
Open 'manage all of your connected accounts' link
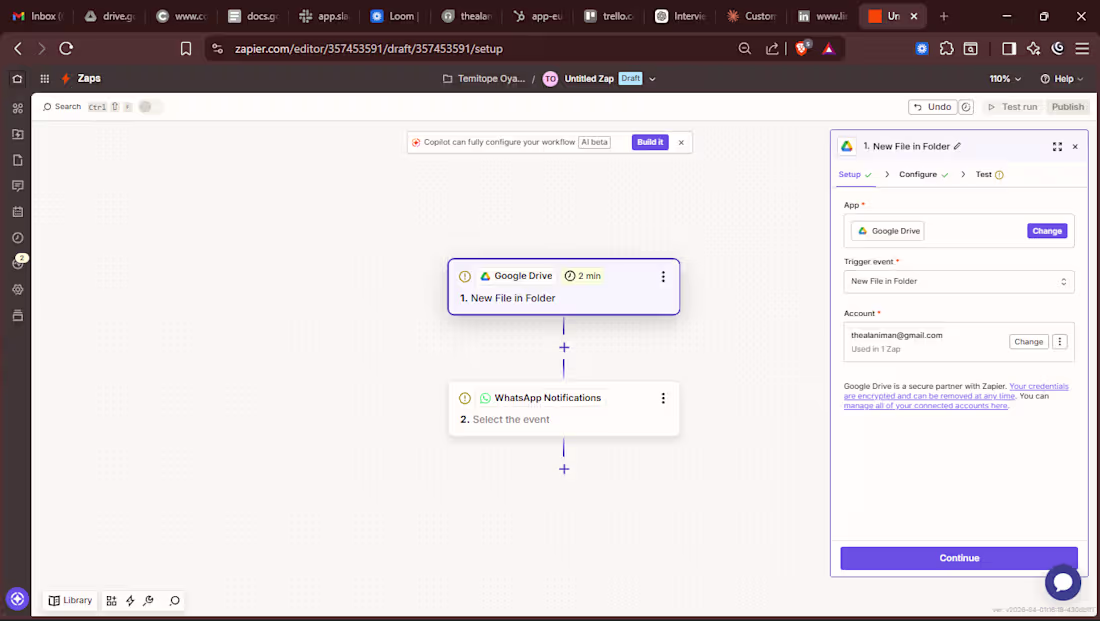(925, 406)
